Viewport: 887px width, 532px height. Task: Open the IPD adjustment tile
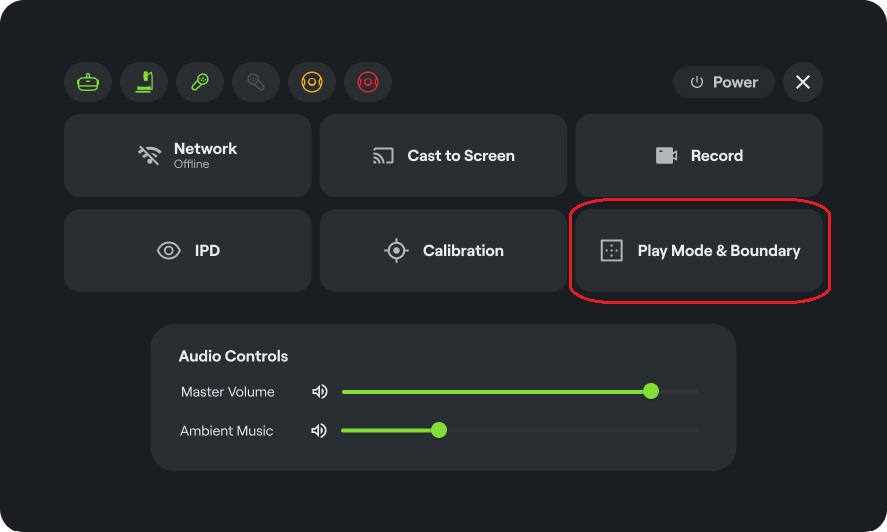188,251
